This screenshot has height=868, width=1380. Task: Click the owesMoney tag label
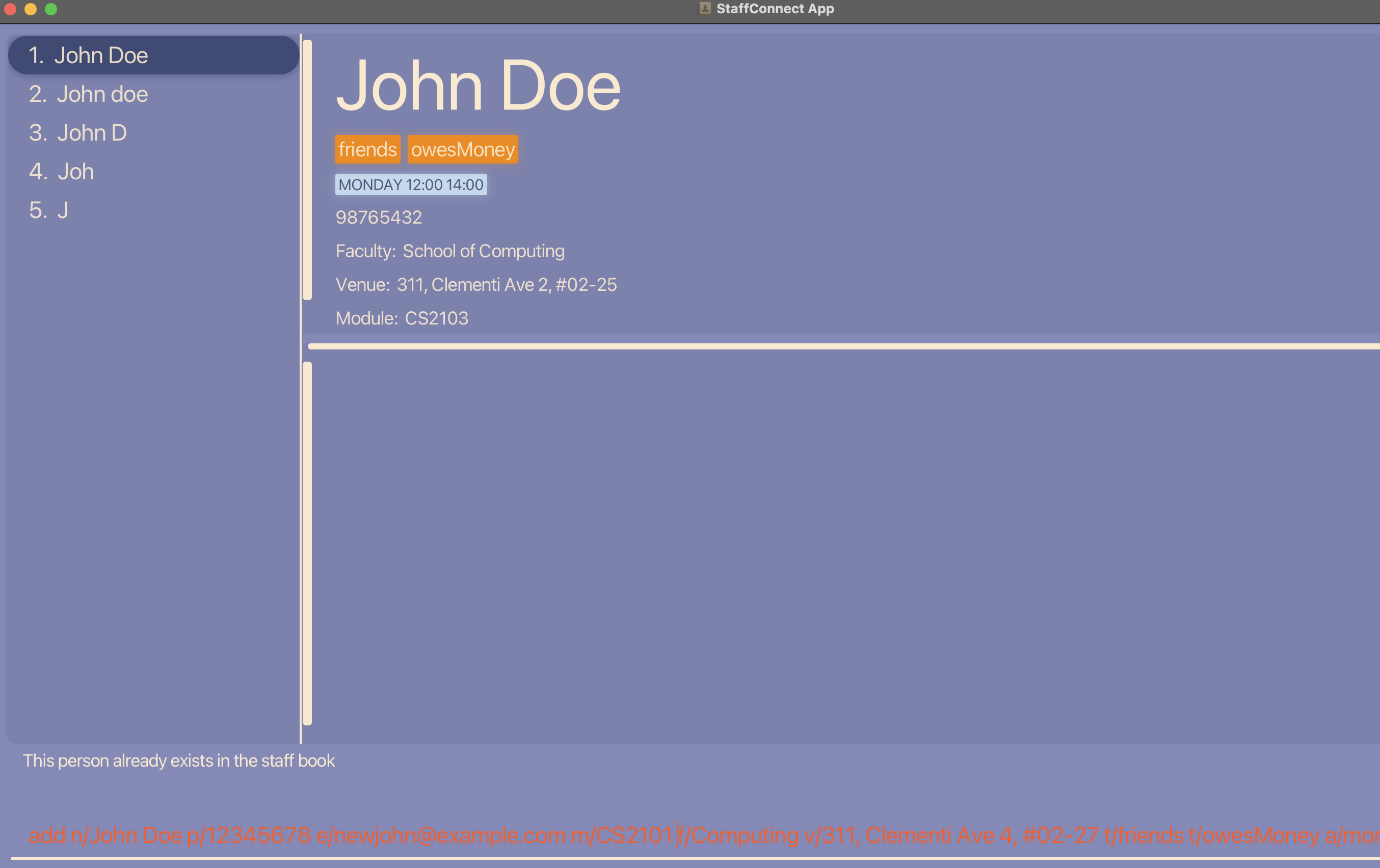coord(463,150)
